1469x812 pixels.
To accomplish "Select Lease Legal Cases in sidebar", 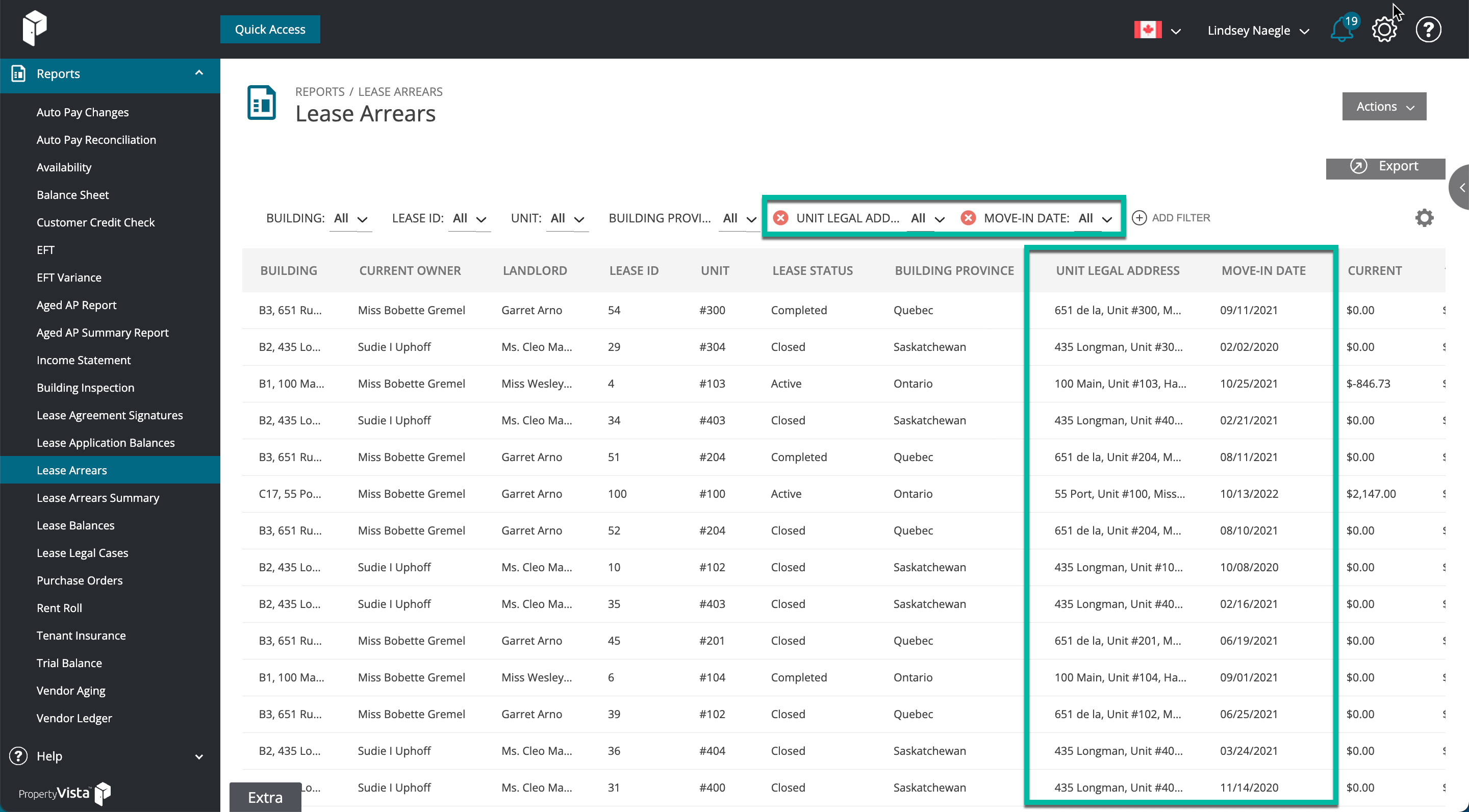I will [x=83, y=553].
